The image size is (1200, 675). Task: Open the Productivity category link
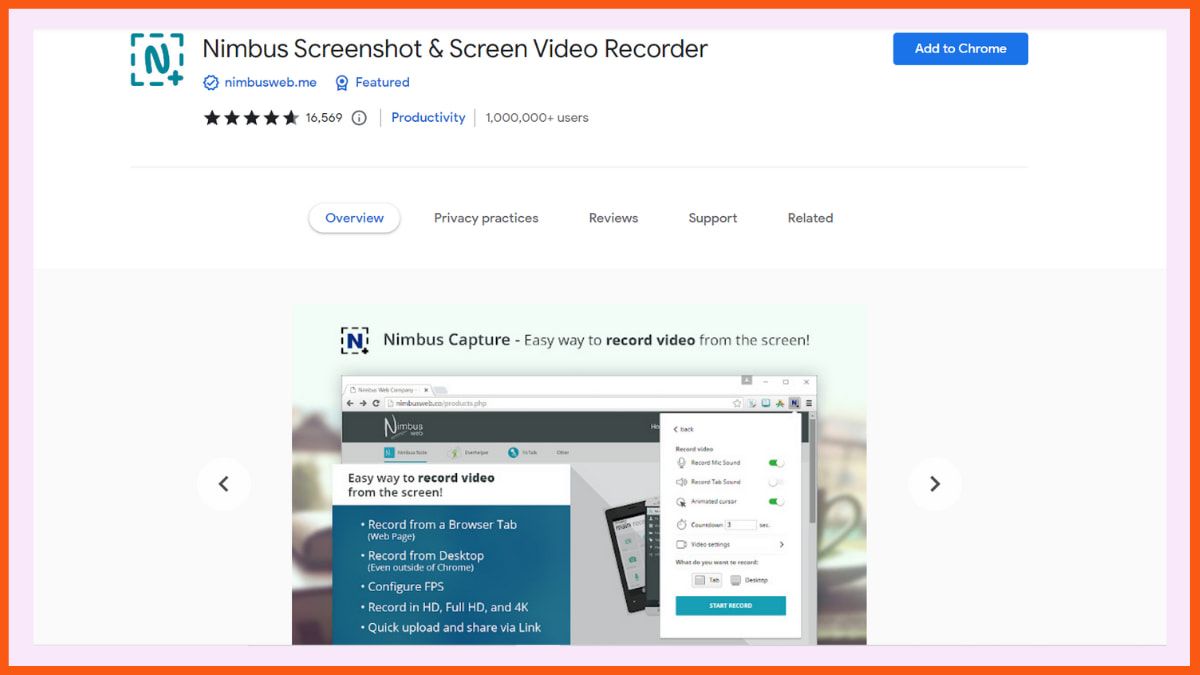click(x=428, y=118)
